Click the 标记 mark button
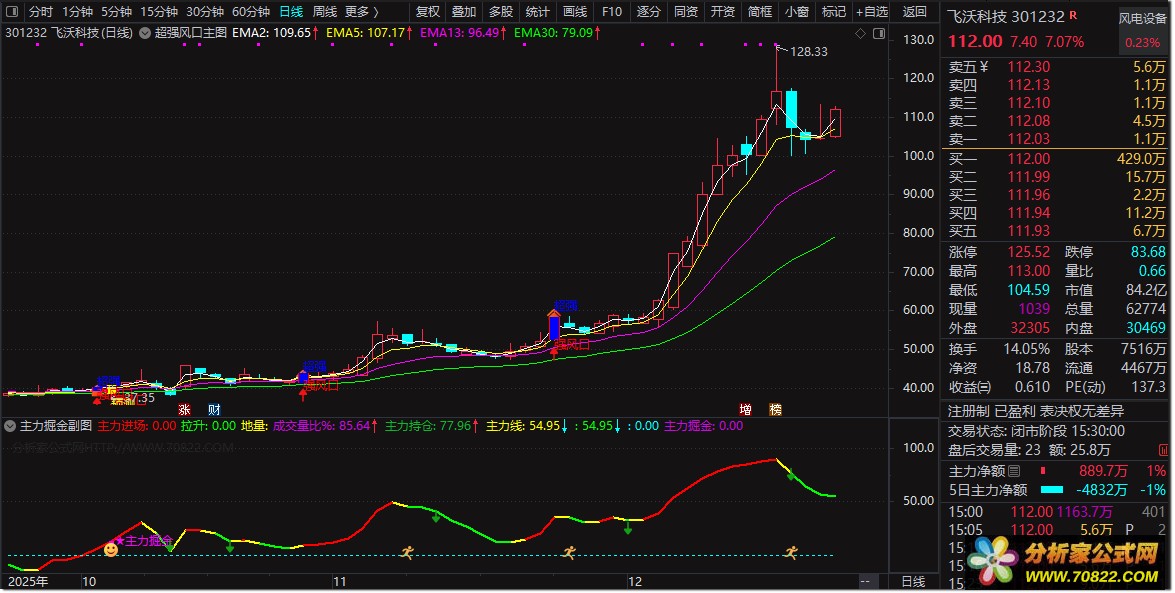1175x593 pixels. (x=833, y=11)
